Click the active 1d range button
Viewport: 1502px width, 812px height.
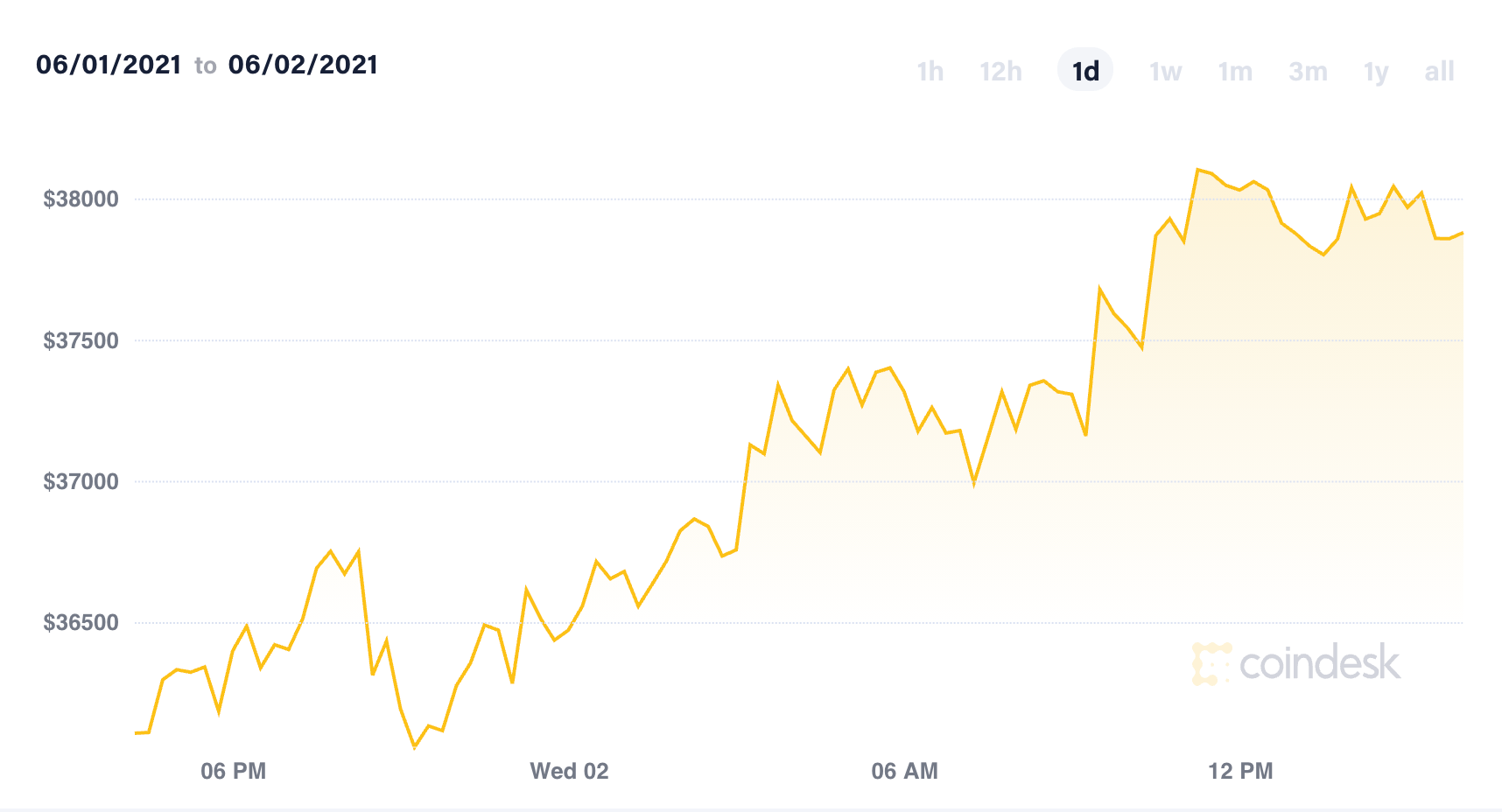point(1085,71)
